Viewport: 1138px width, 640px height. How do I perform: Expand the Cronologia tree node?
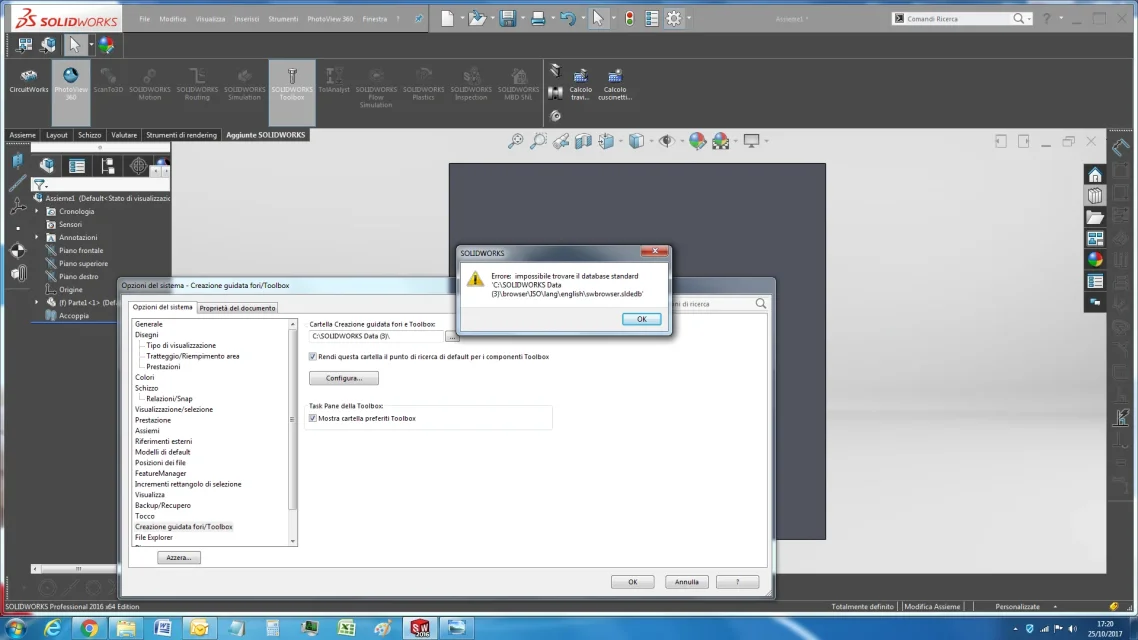click(x=37, y=211)
